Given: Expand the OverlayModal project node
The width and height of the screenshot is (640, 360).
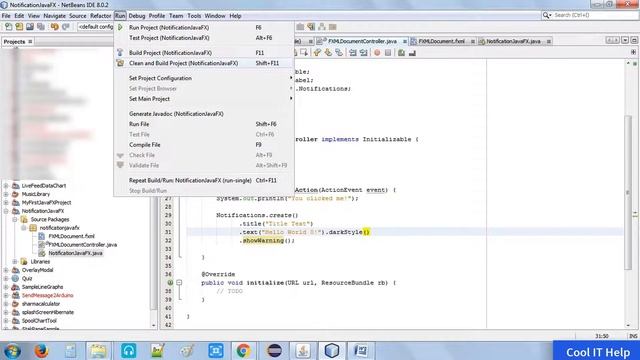Looking at the screenshot, I should [6, 270].
